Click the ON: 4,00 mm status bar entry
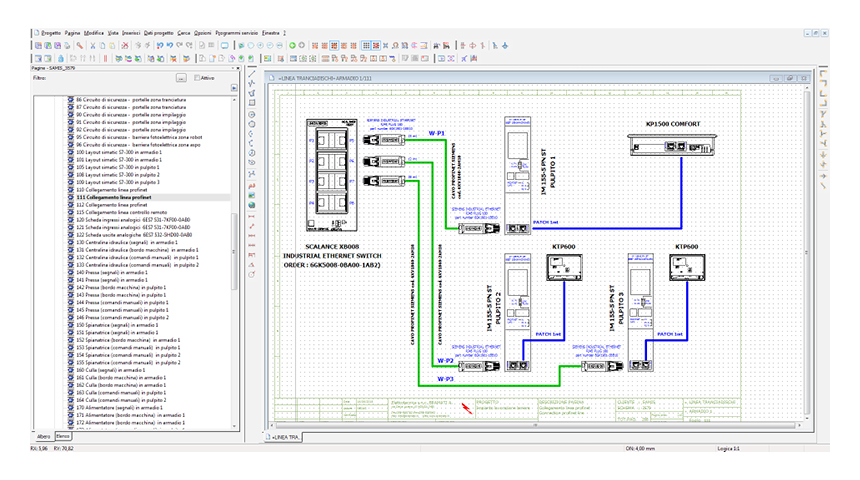Viewport: 860px width, 480px height. [640, 448]
